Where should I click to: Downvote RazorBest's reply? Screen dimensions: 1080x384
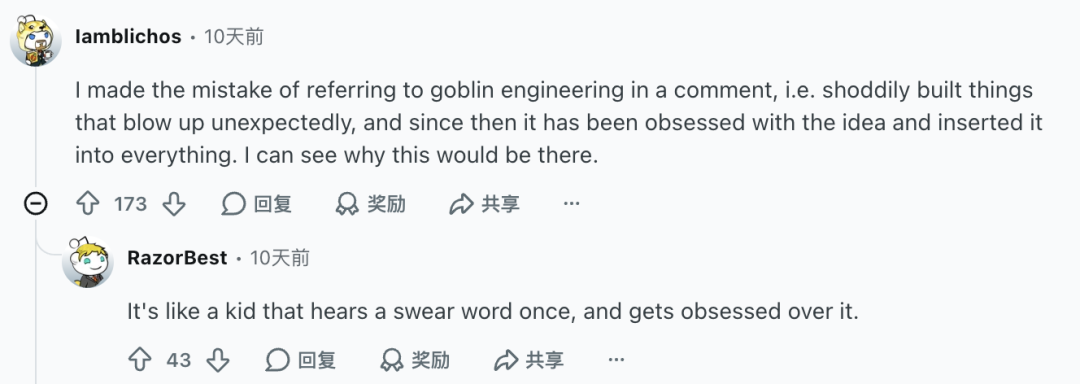click(x=218, y=359)
